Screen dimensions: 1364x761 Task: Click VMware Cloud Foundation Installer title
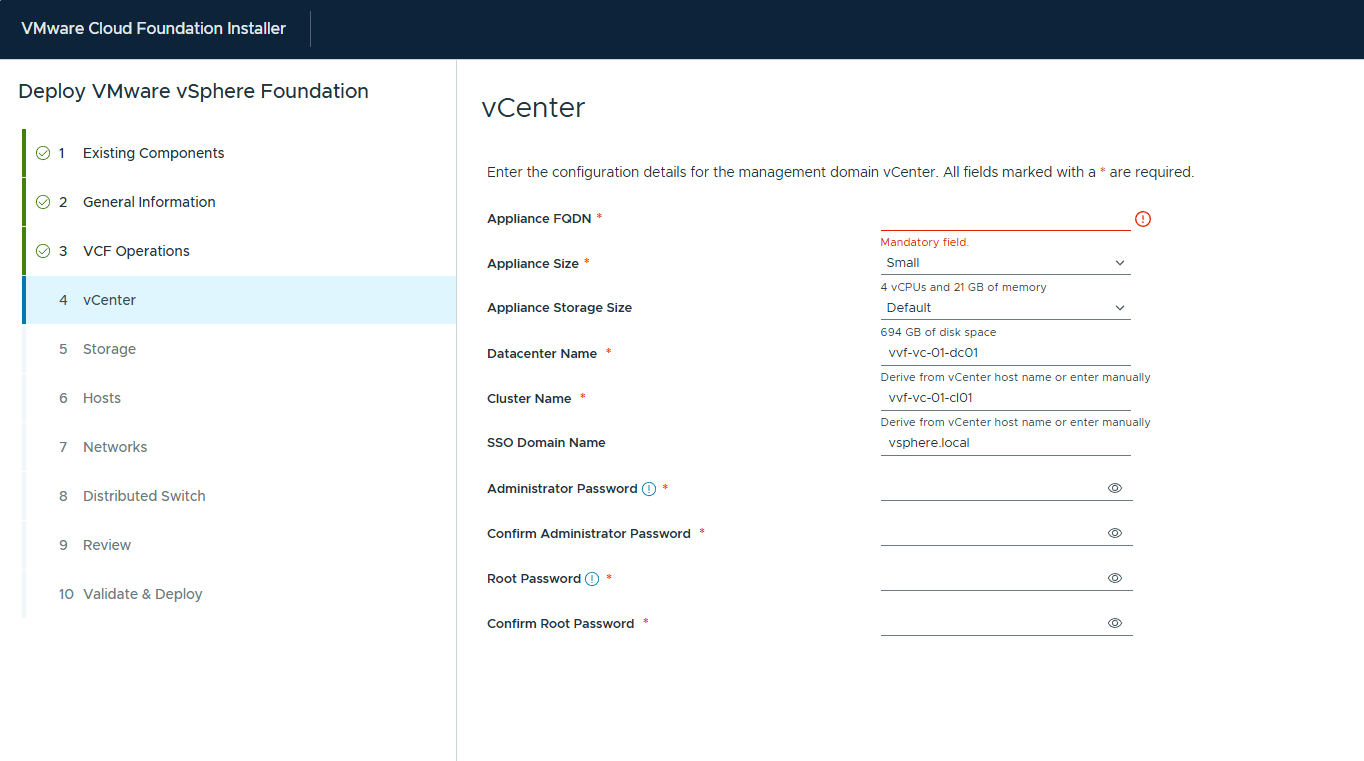pos(153,28)
